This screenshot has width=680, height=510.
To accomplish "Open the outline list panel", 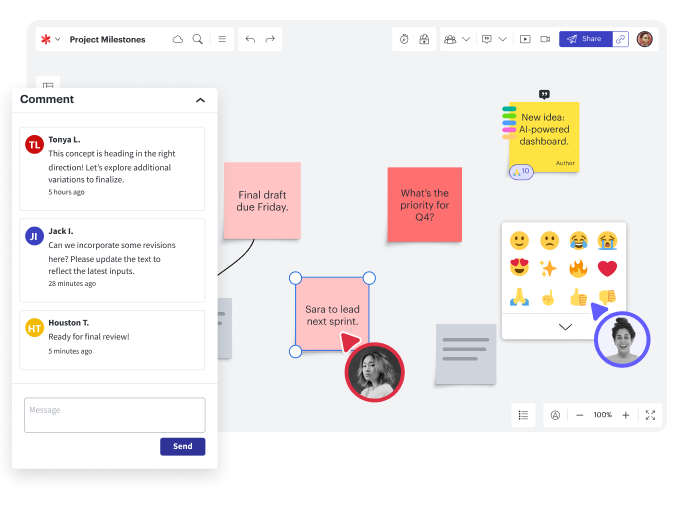I will [523, 414].
